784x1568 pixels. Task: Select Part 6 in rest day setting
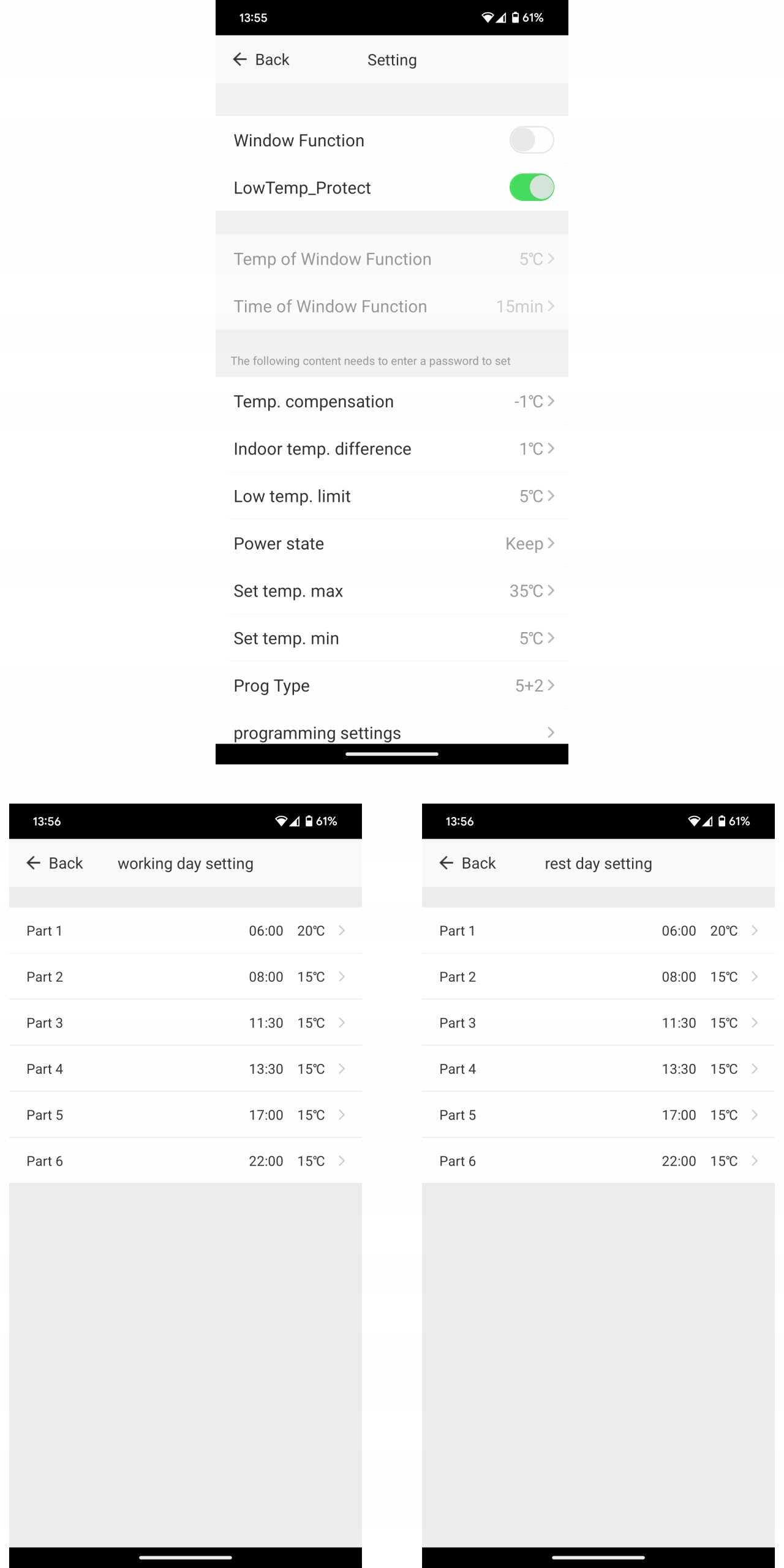coord(598,1161)
